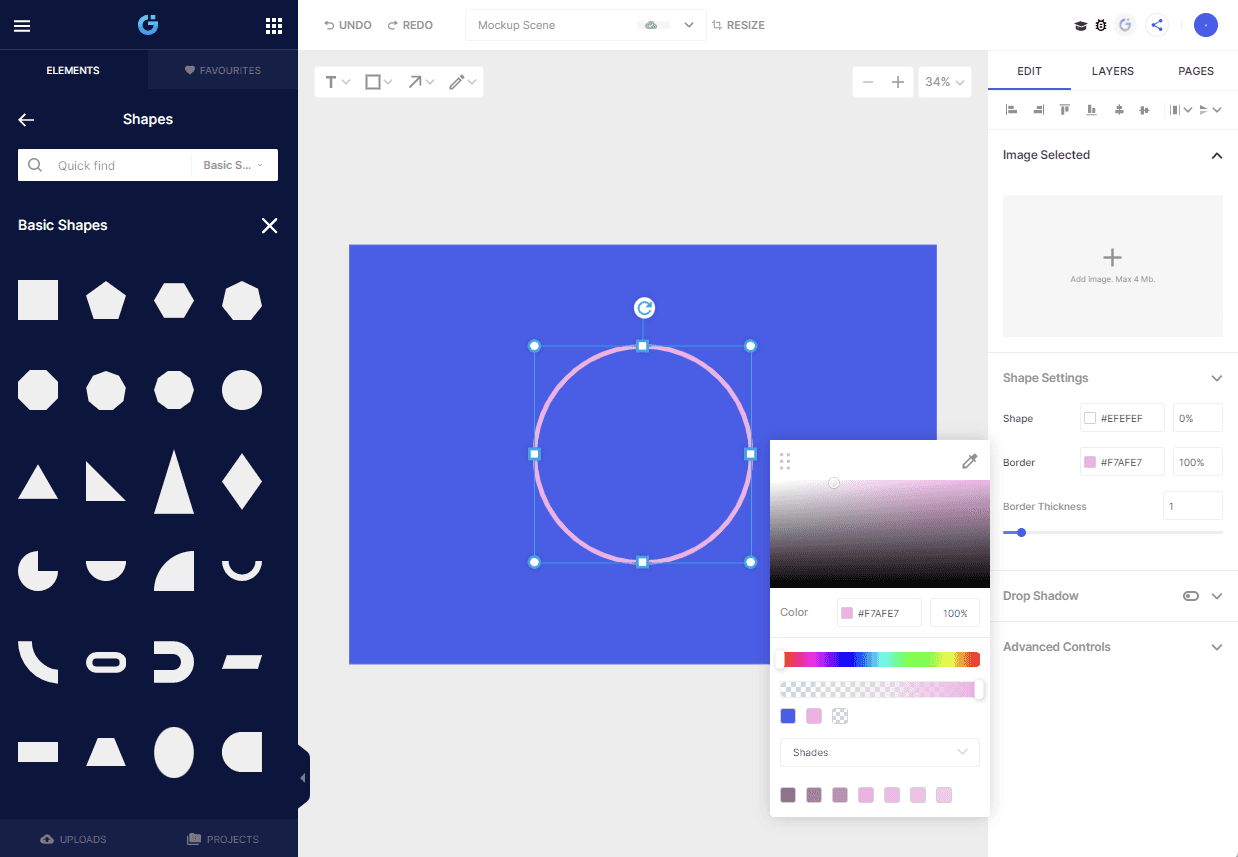Zoom in with the plus button
The image size is (1238, 857).
point(898,82)
